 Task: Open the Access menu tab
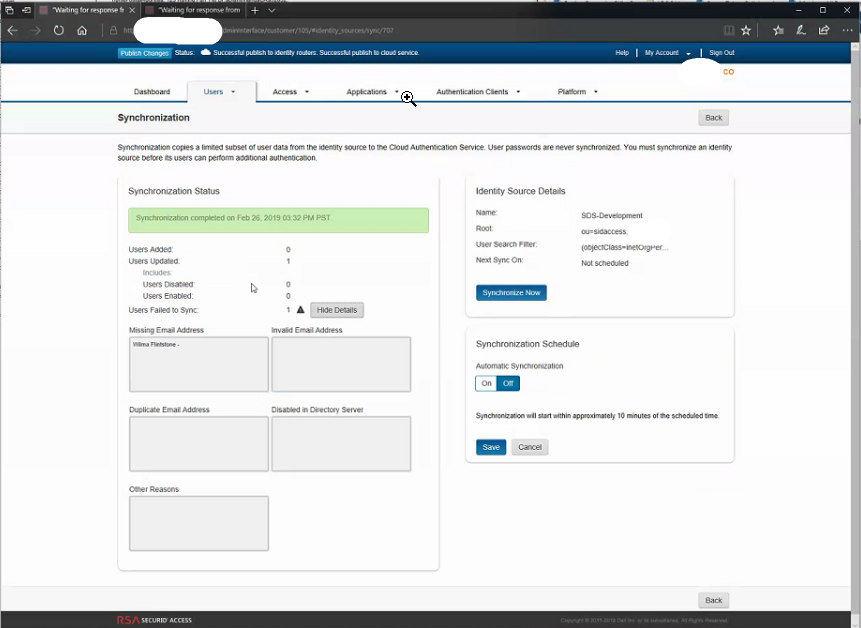290,92
